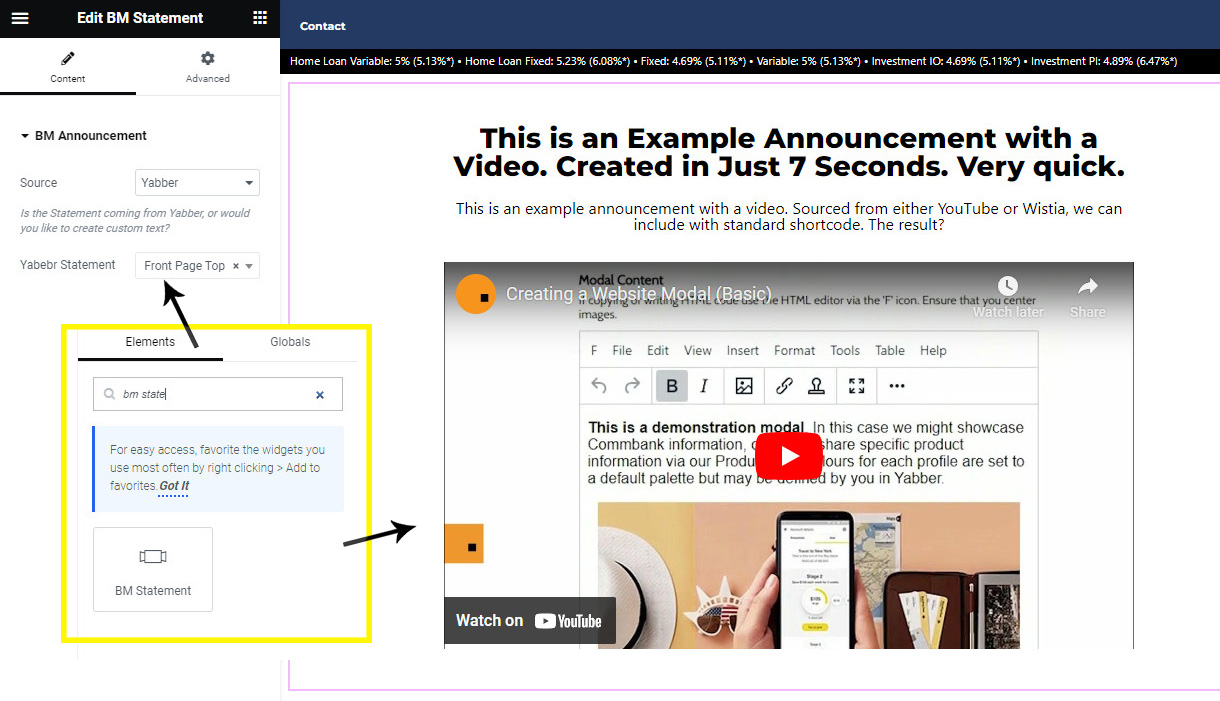Open the Source dropdown set to Yabber

pyautogui.click(x=197, y=183)
